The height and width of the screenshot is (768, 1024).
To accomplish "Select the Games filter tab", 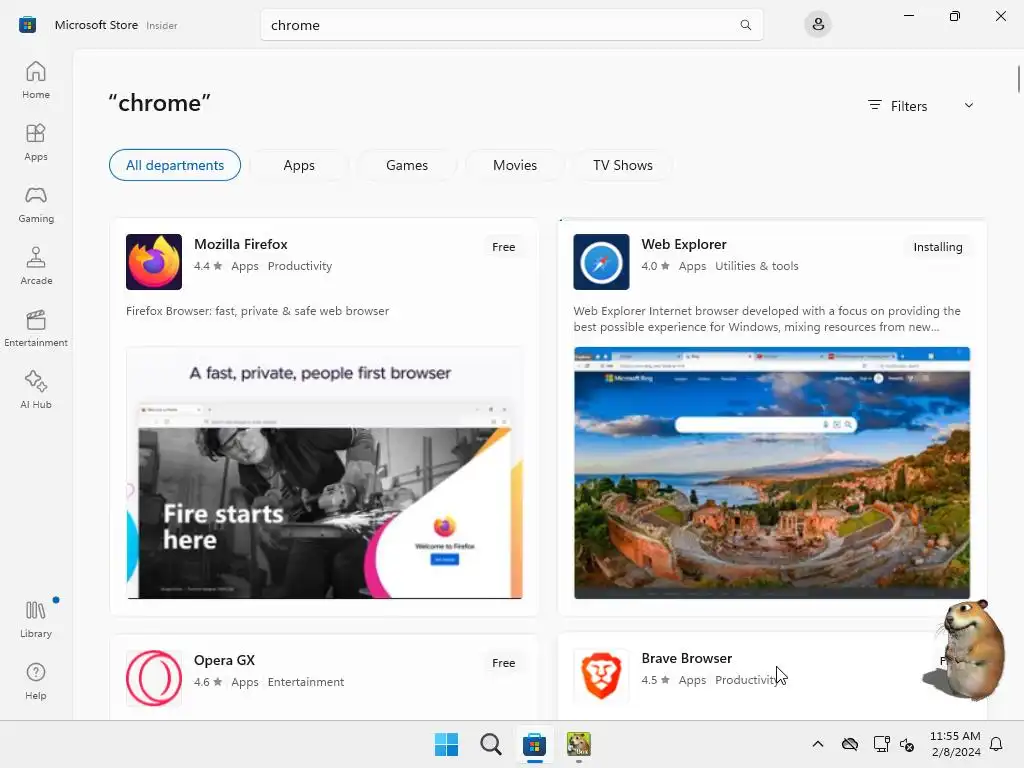I will [x=407, y=165].
